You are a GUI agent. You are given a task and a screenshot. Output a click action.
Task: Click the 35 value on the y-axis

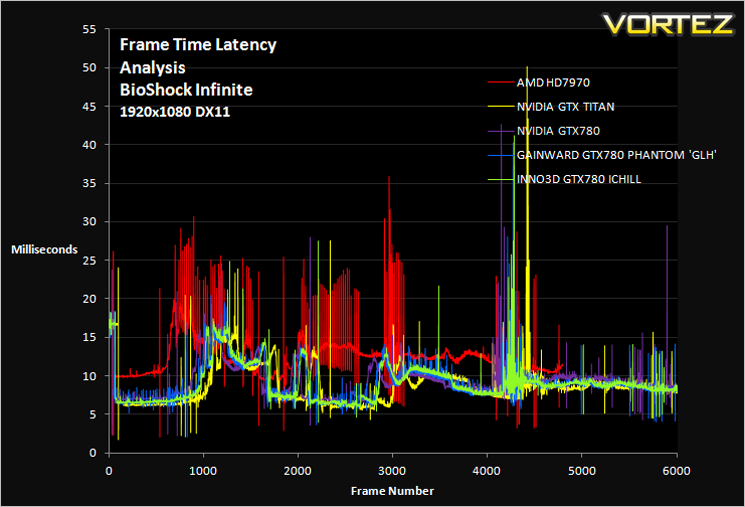click(x=89, y=183)
